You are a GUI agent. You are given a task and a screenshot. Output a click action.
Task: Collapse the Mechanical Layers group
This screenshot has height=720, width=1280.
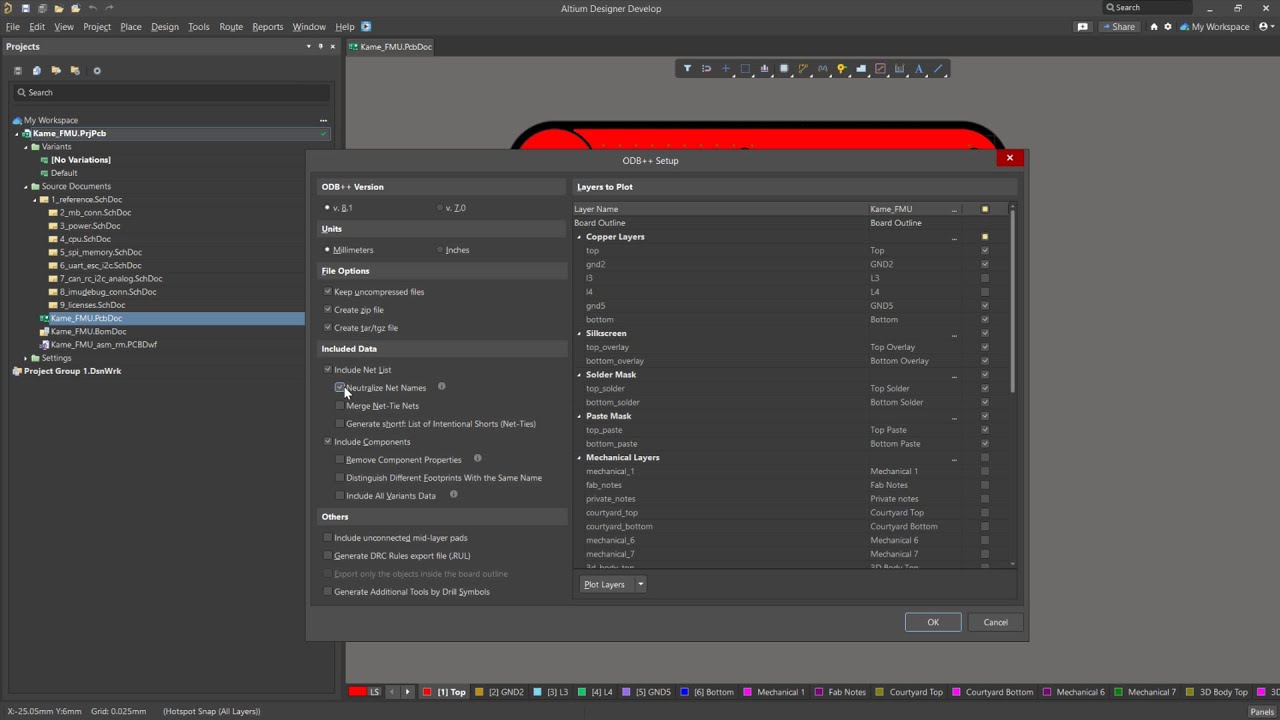579,458
